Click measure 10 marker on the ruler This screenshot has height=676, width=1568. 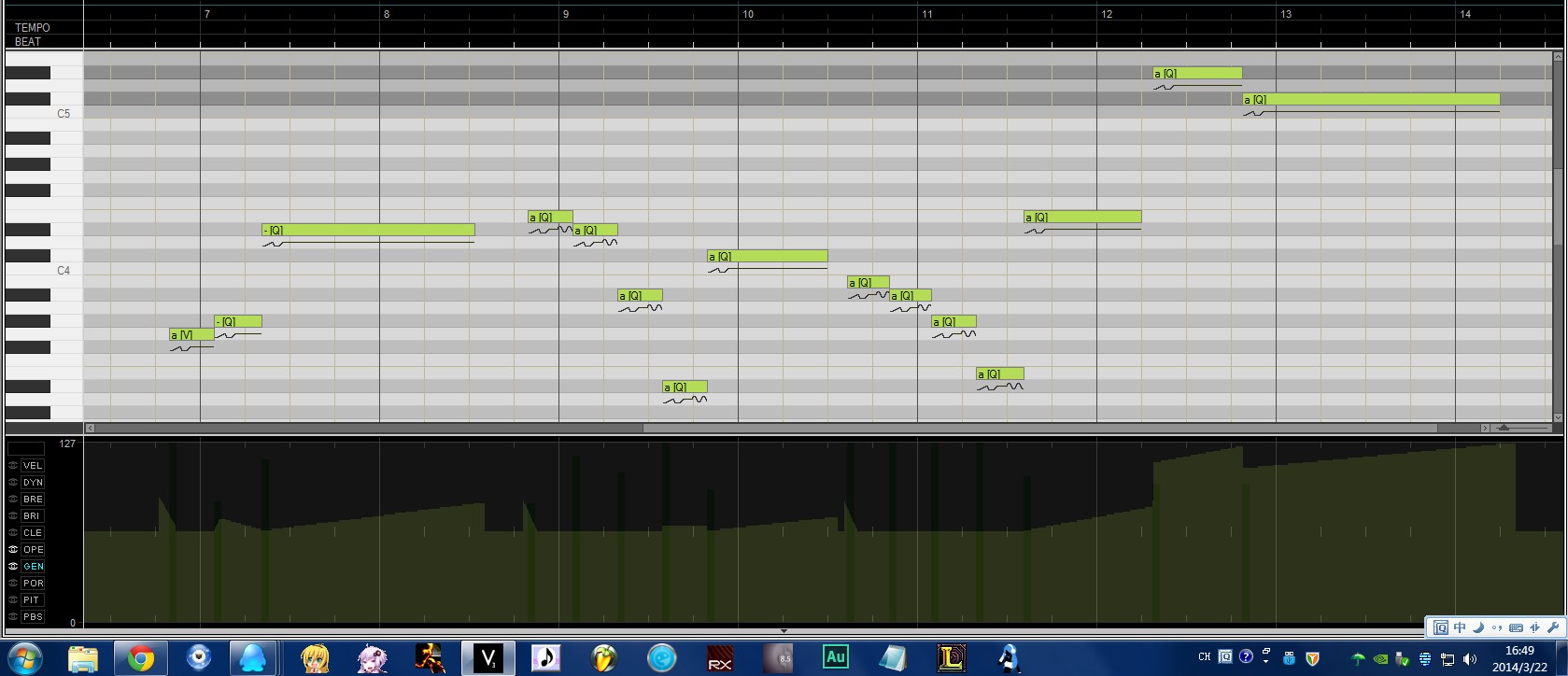tap(747, 14)
